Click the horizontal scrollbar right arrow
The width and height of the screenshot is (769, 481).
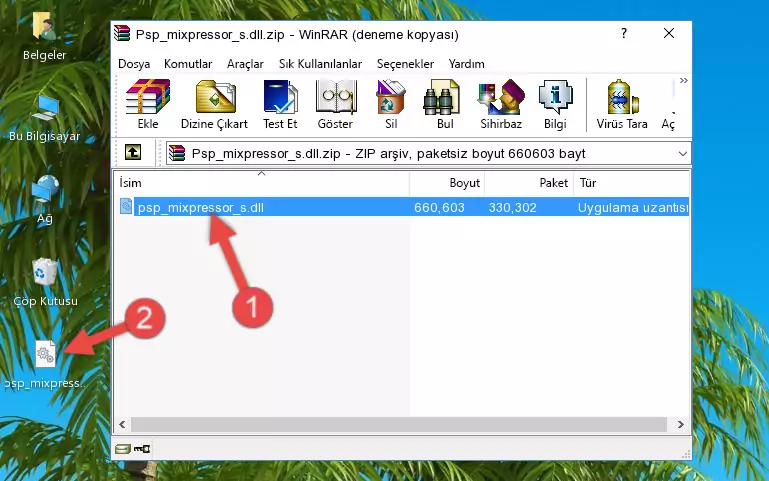(680, 425)
